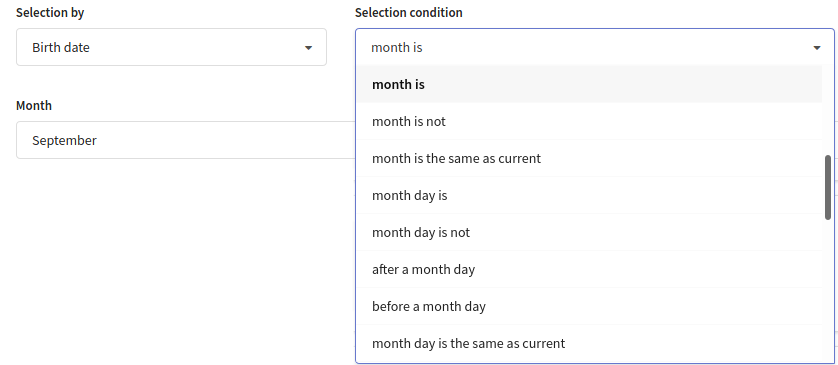The width and height of the screenshot is (838, 365).
Task: Choose the highlighted "month is" list option
Action: tap(589, 84)
